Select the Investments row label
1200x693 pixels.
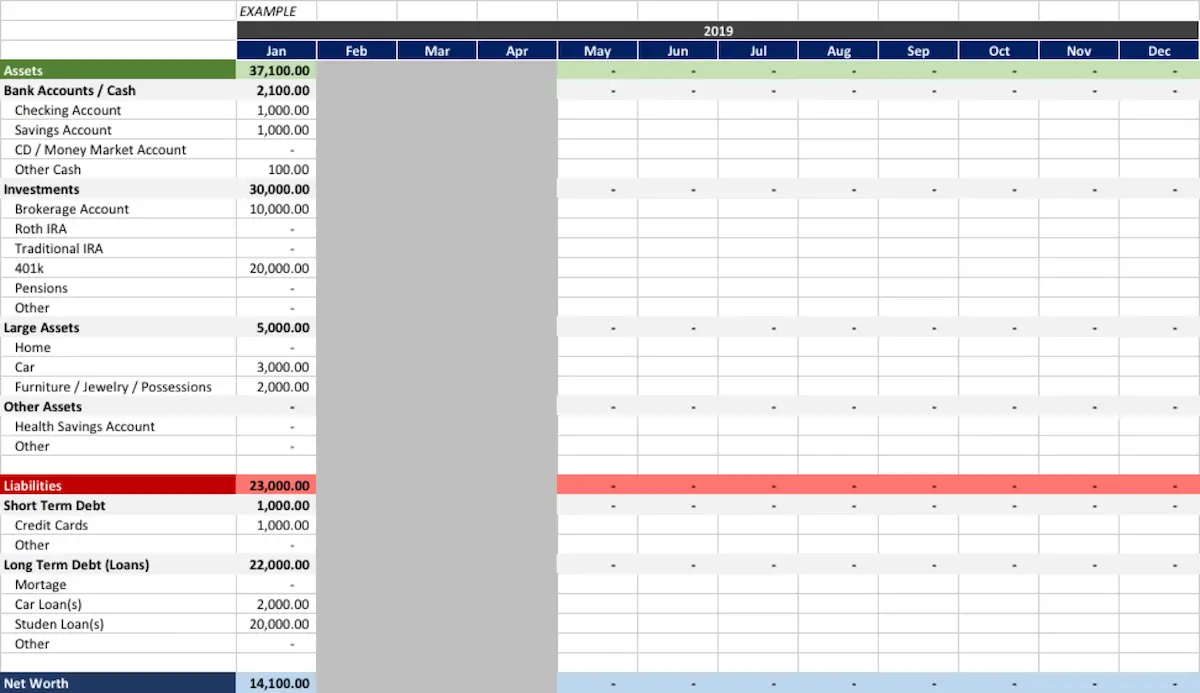click(42, 189)
